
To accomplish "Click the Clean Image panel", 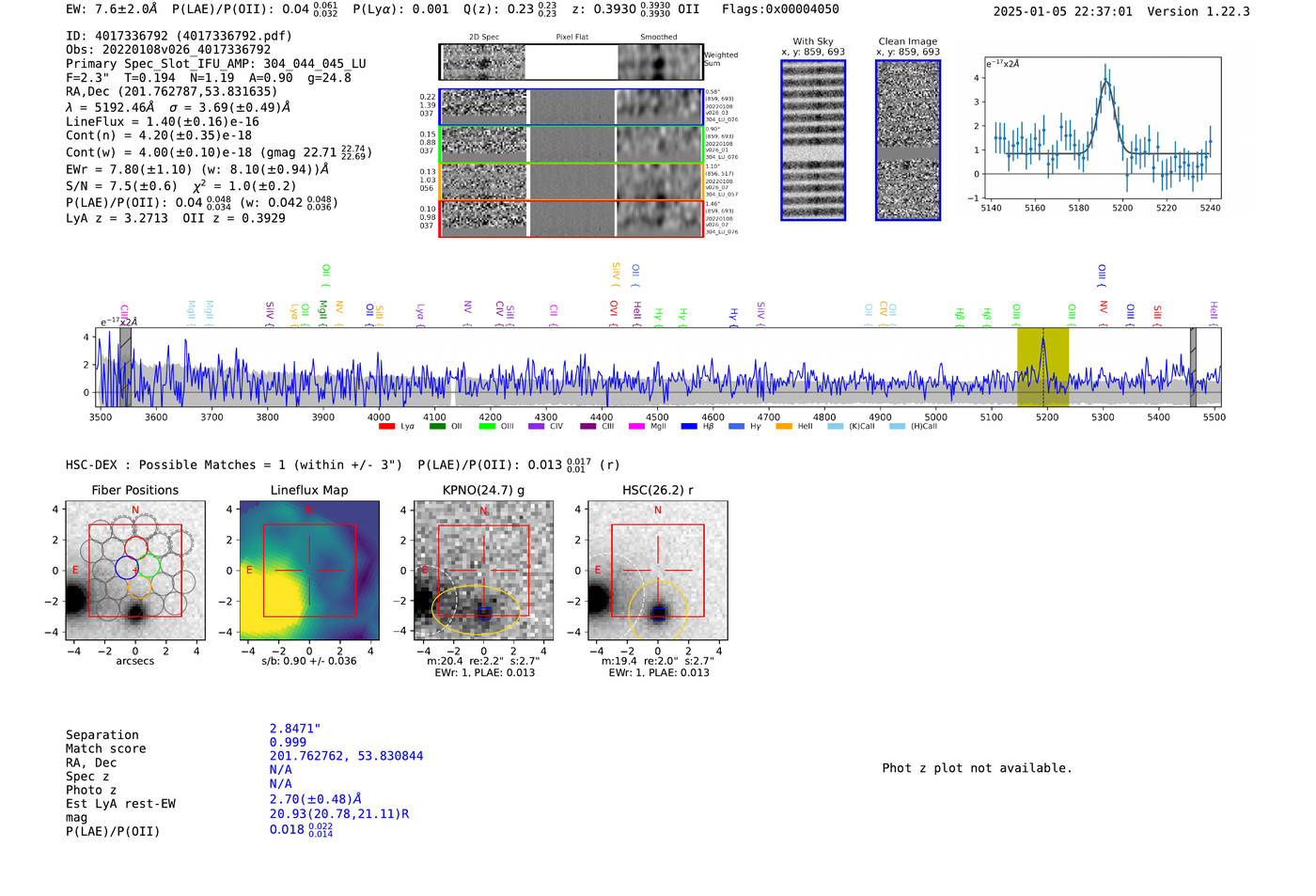I will [908, 140].
